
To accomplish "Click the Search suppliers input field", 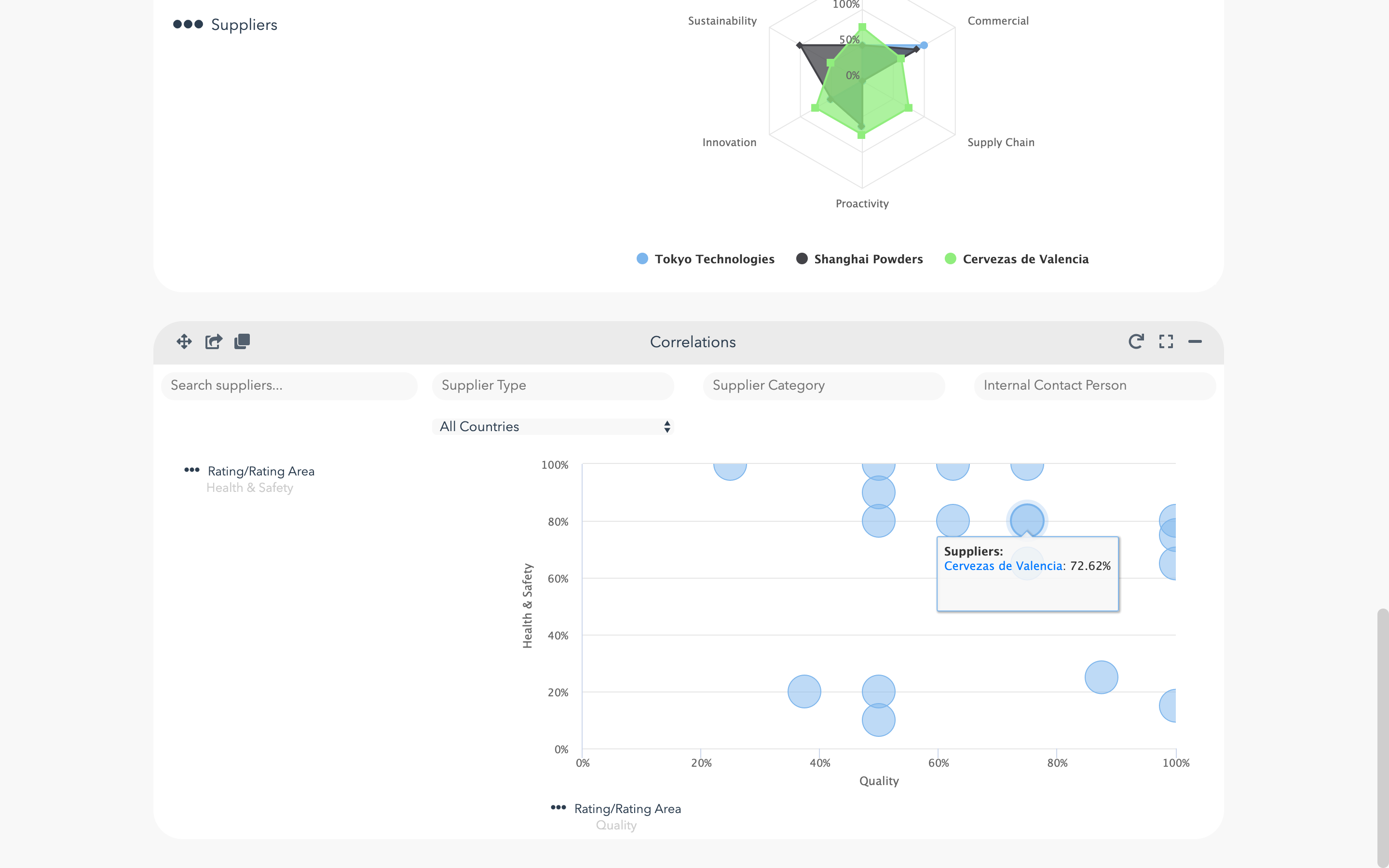I will click(289, 385).
